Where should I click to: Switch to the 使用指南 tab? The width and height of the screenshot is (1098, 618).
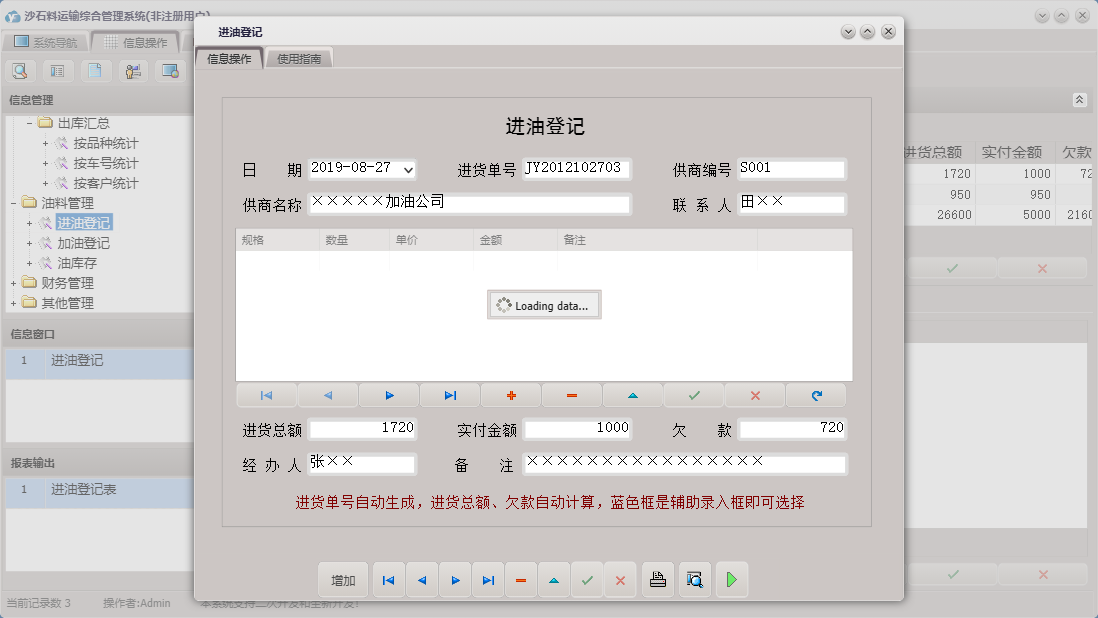(x=298, y=58)
